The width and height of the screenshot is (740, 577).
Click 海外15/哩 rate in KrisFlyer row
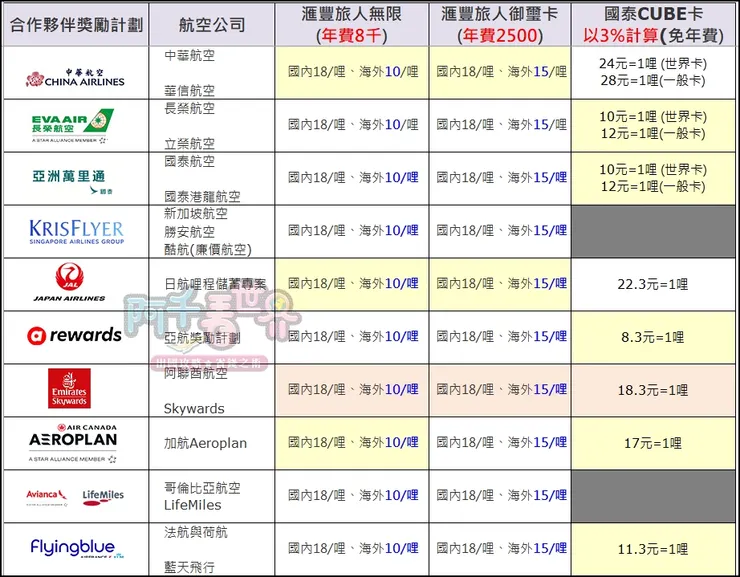click(538, 231)
